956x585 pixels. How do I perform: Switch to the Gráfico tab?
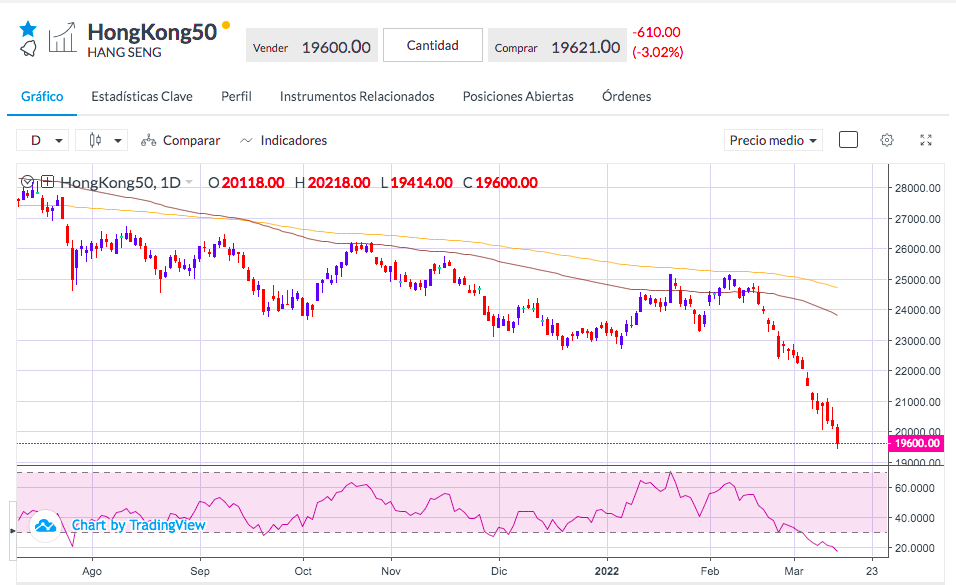[42, 96]
